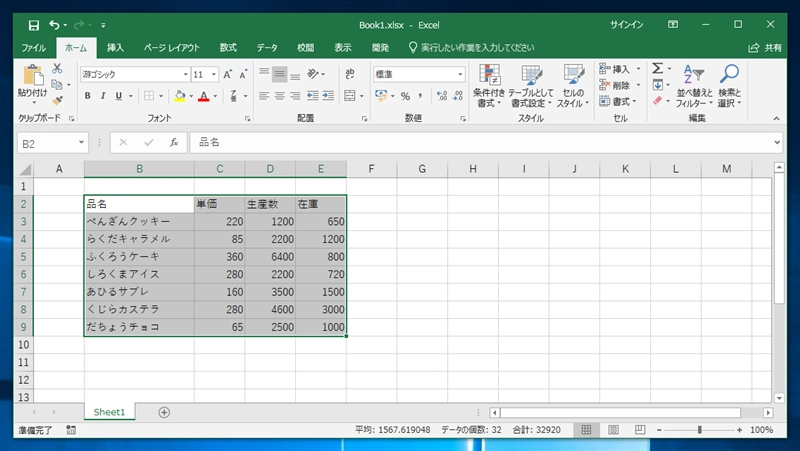Apply cell borders button

[149, 96]
